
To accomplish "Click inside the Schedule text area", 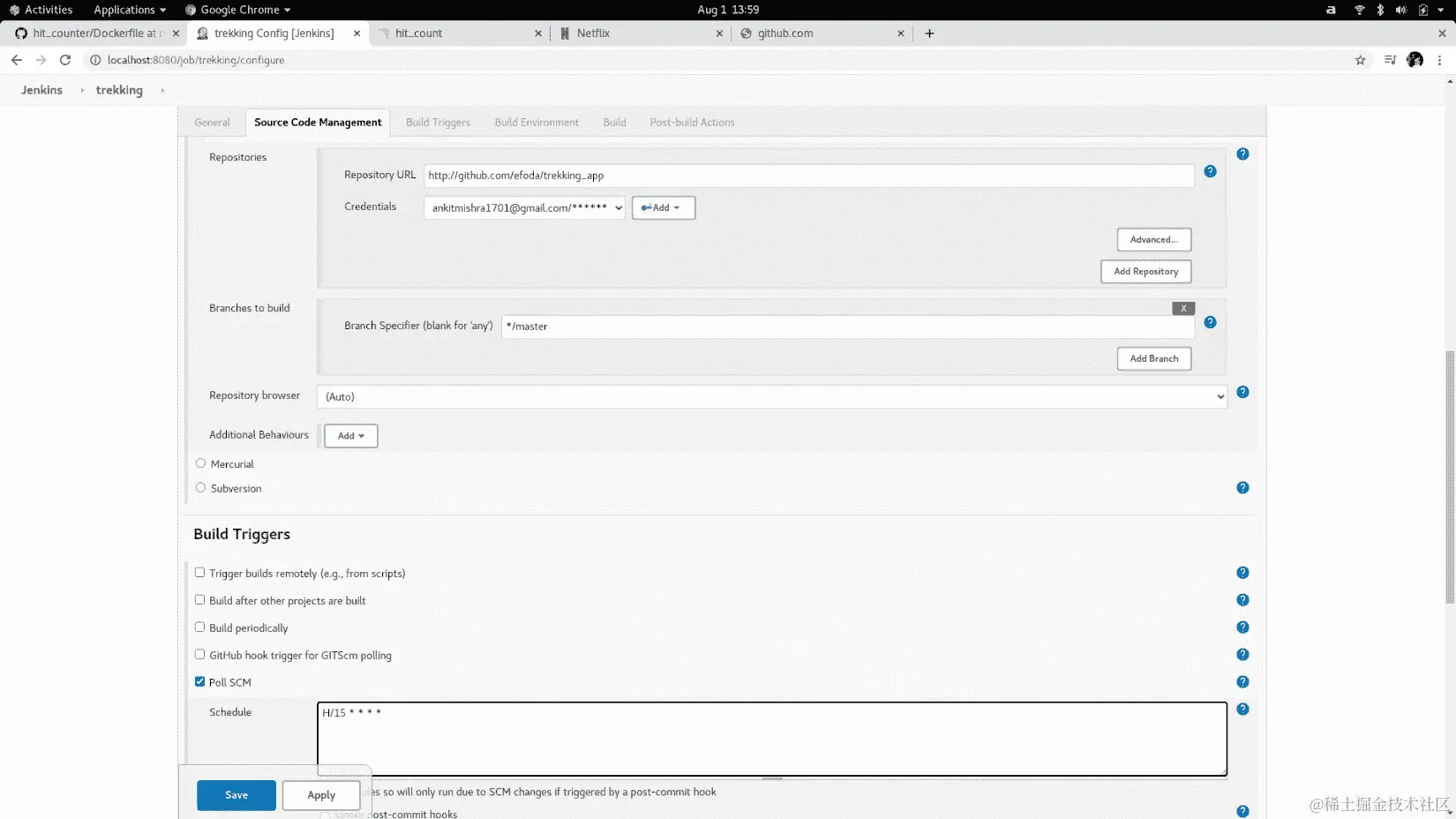I will point(769,739).
